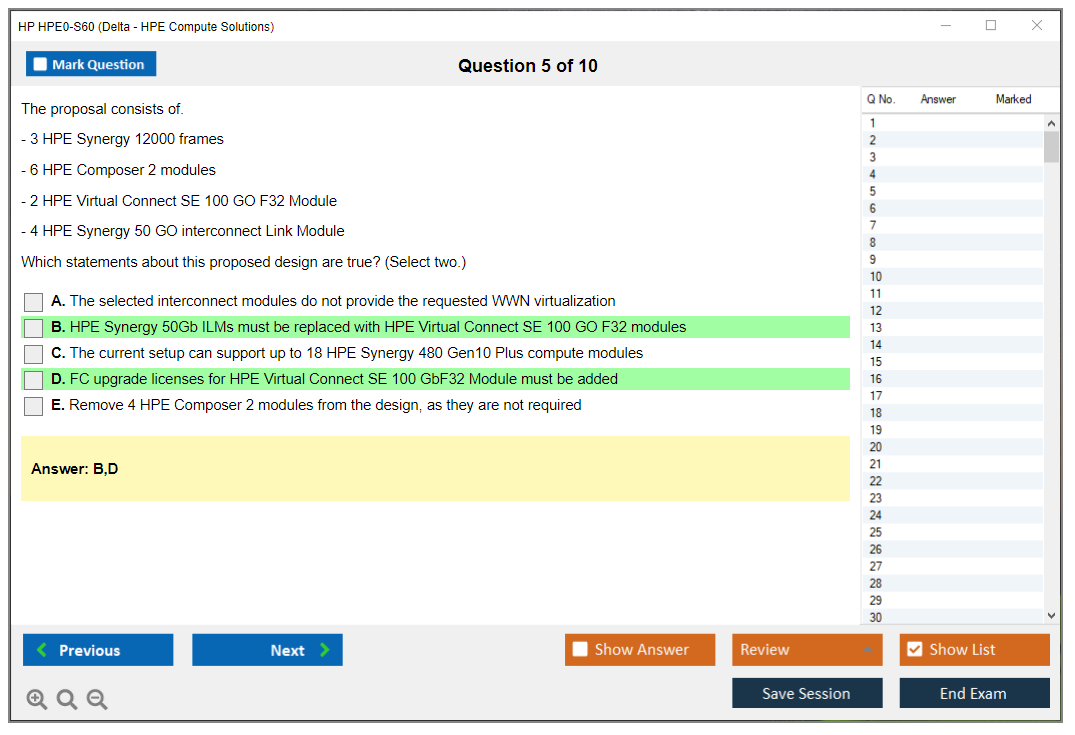
Task: Click the zoom in magnifier icon
Action: [37, 700]
